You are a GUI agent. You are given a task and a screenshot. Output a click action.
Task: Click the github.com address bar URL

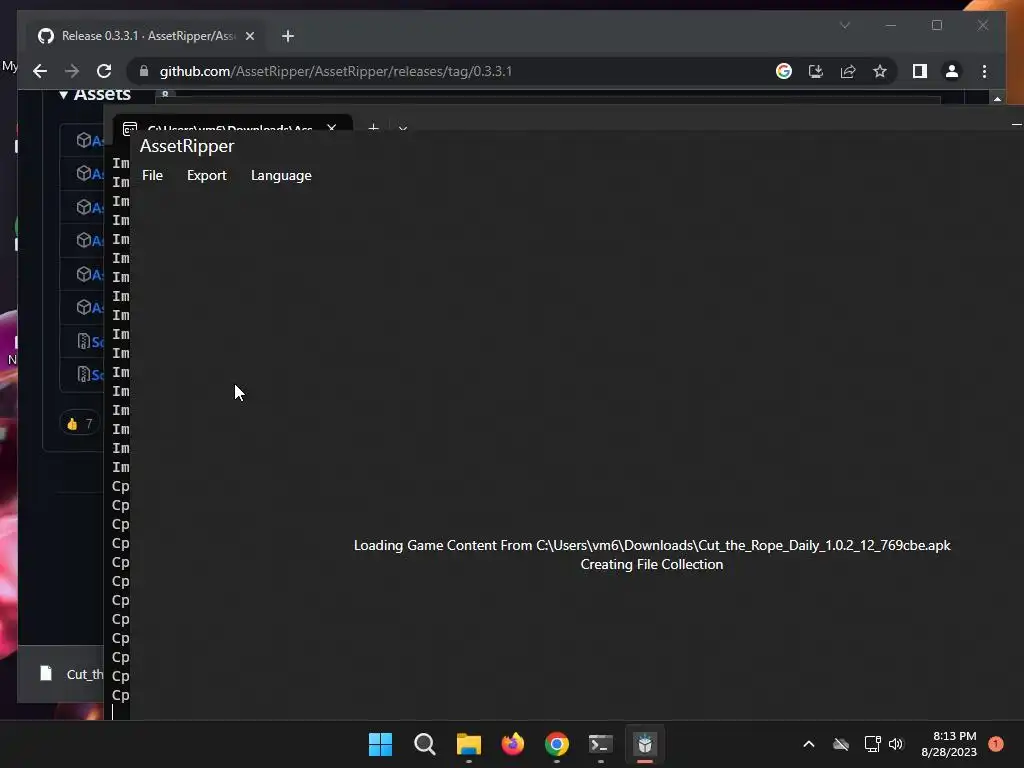[x=336, y=71]
